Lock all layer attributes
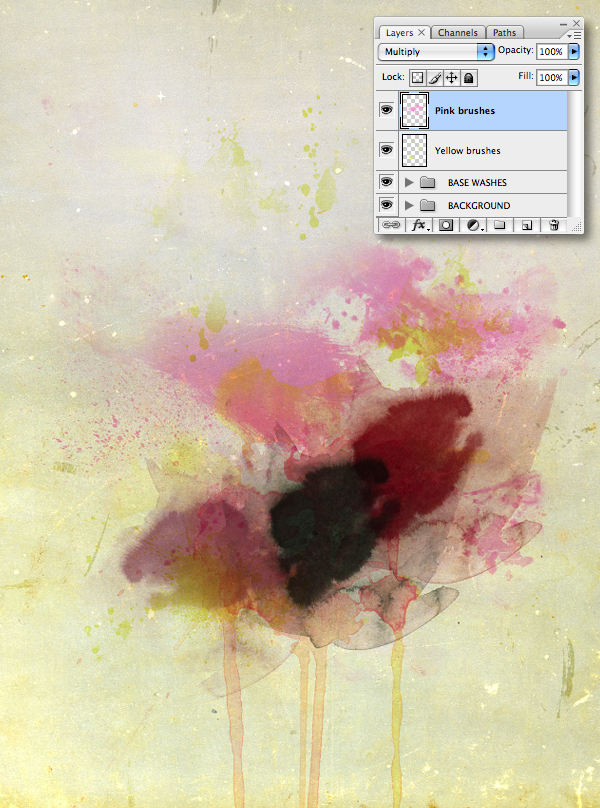Viewport: 600px width, 808px height. point(469,78)
